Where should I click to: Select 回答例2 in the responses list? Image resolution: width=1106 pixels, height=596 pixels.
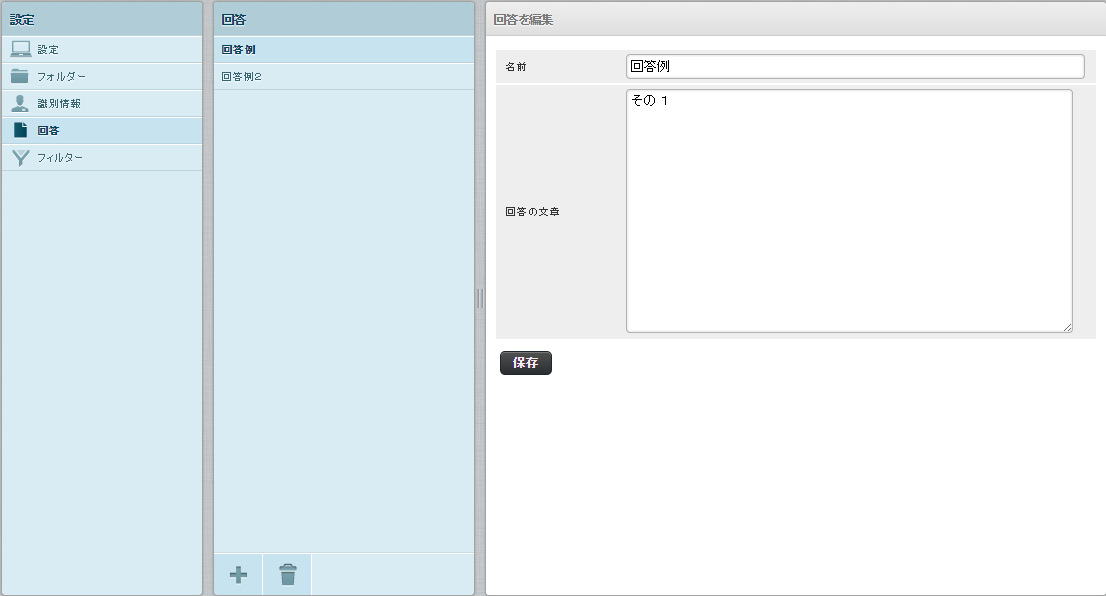344,76
